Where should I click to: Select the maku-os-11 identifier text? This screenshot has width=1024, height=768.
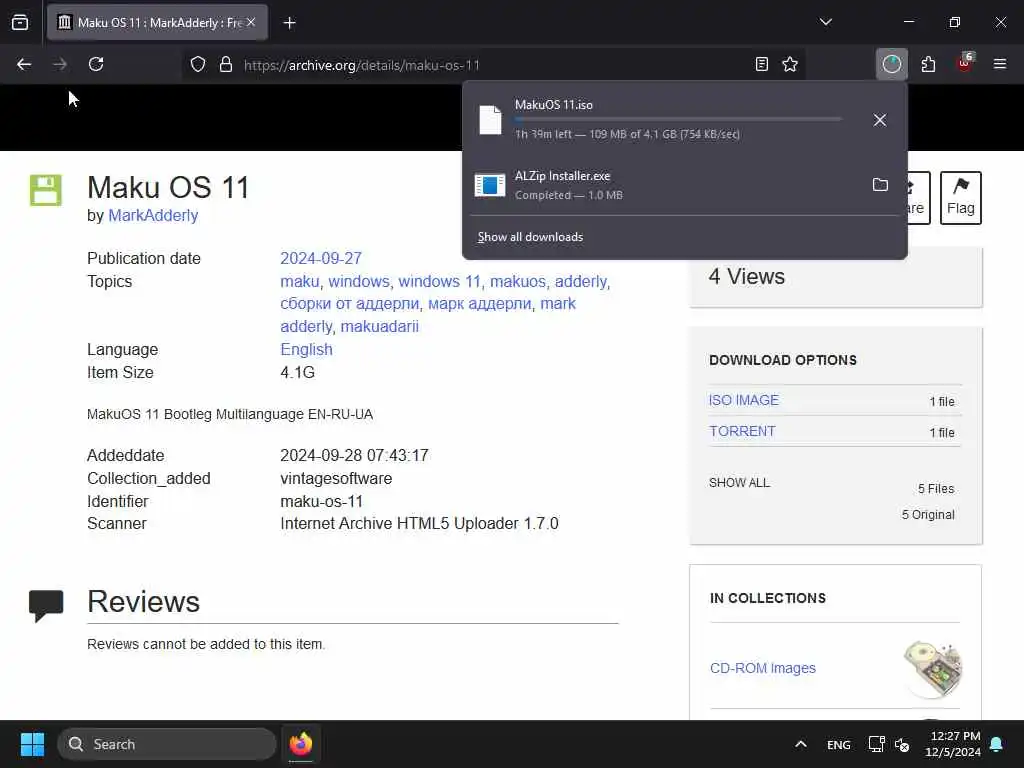click(x=321, y=502)
